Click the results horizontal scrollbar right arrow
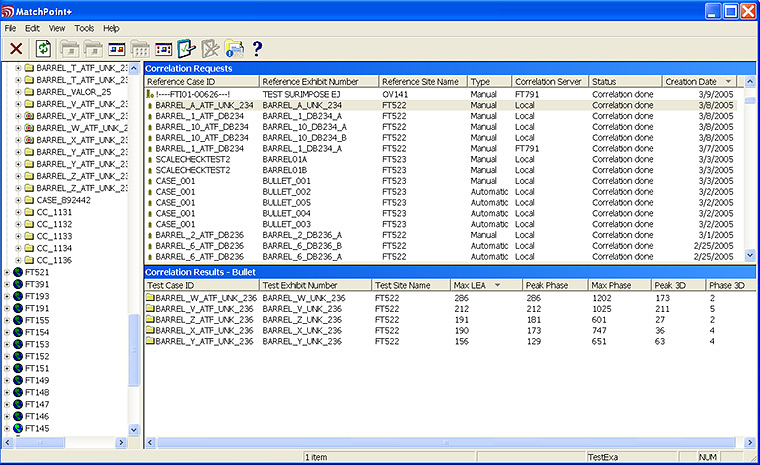The width and height of the screenshot is (760, 465). coord(750,442)
